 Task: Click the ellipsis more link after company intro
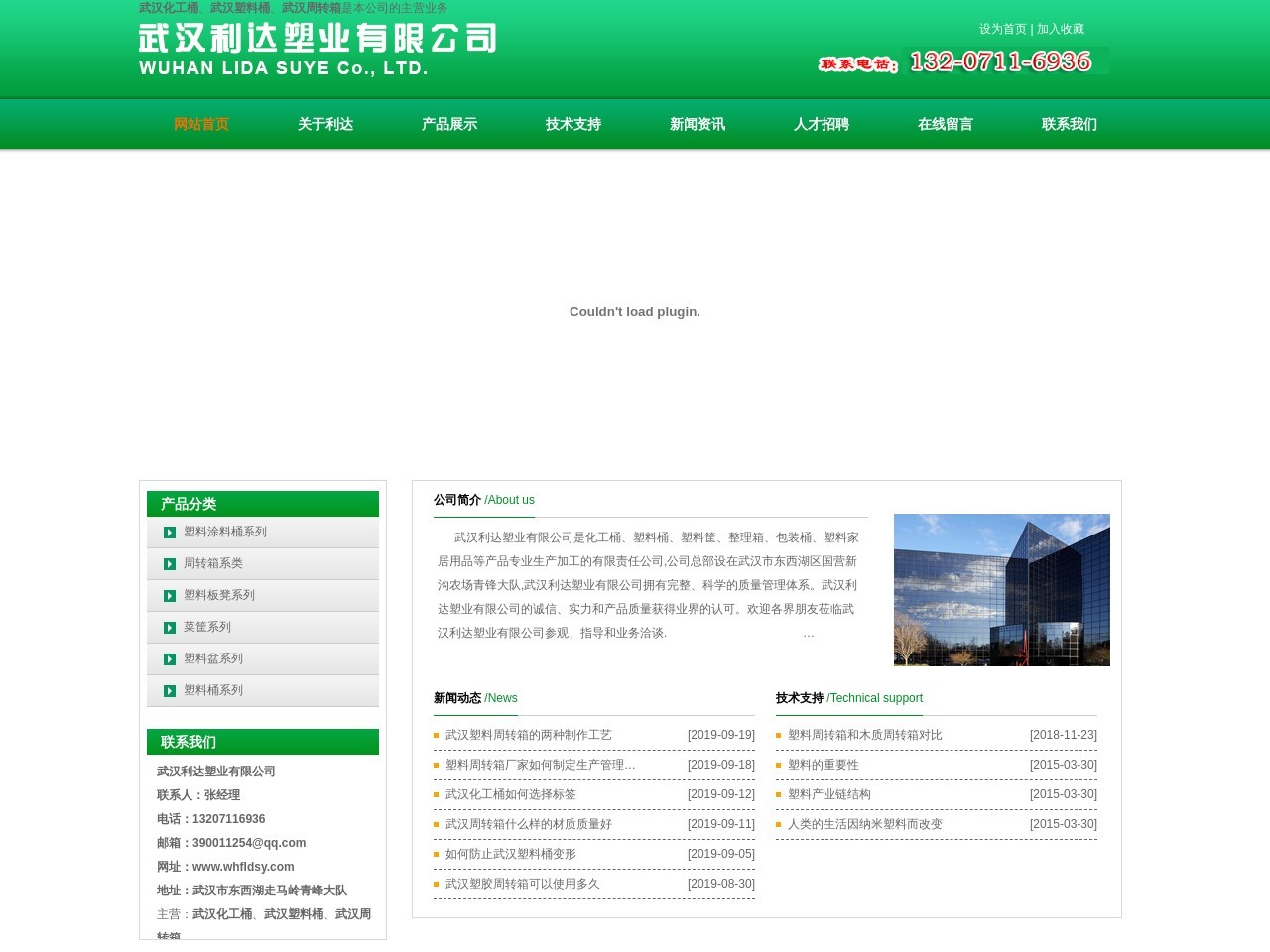[809, 633]
